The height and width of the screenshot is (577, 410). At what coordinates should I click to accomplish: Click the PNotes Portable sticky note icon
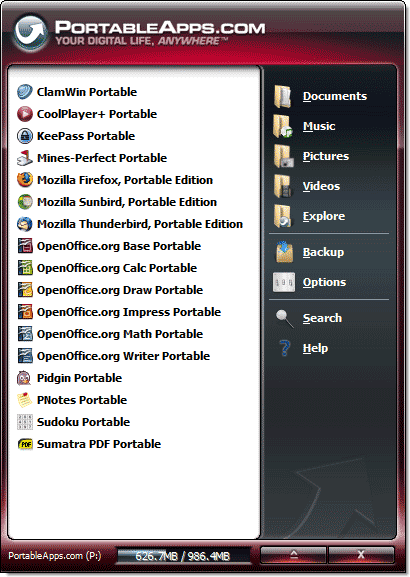coord(25,400)
